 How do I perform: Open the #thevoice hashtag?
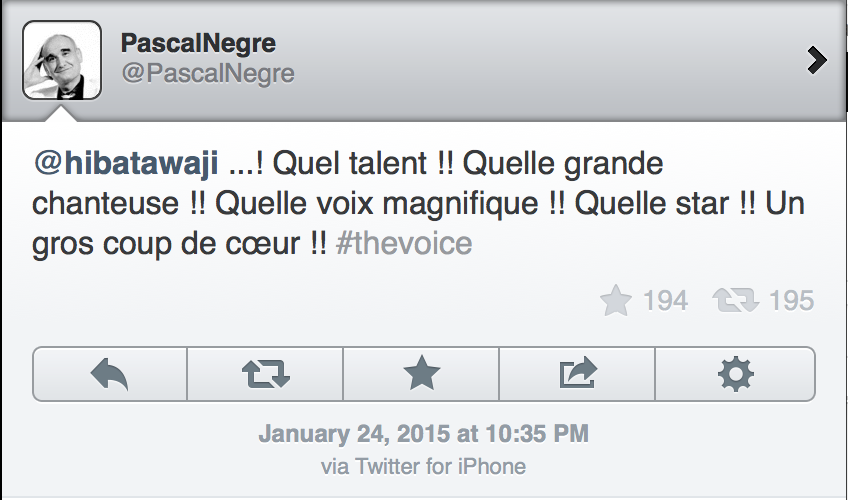coord(405,243)
